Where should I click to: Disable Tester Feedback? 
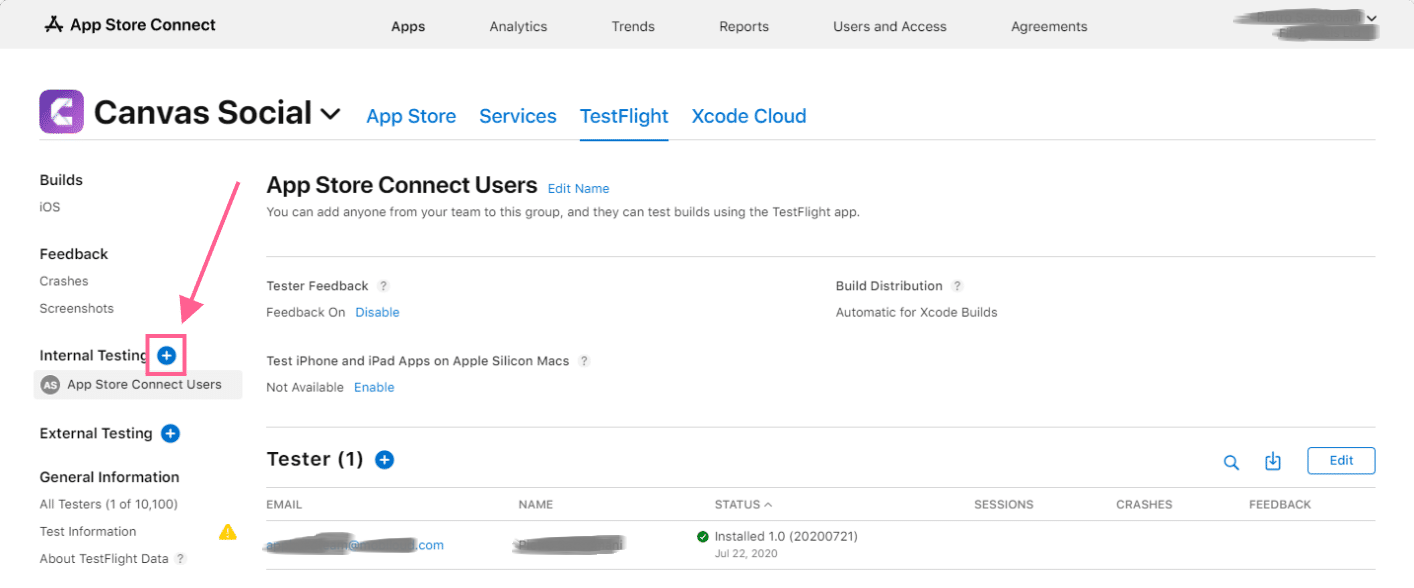377,312
